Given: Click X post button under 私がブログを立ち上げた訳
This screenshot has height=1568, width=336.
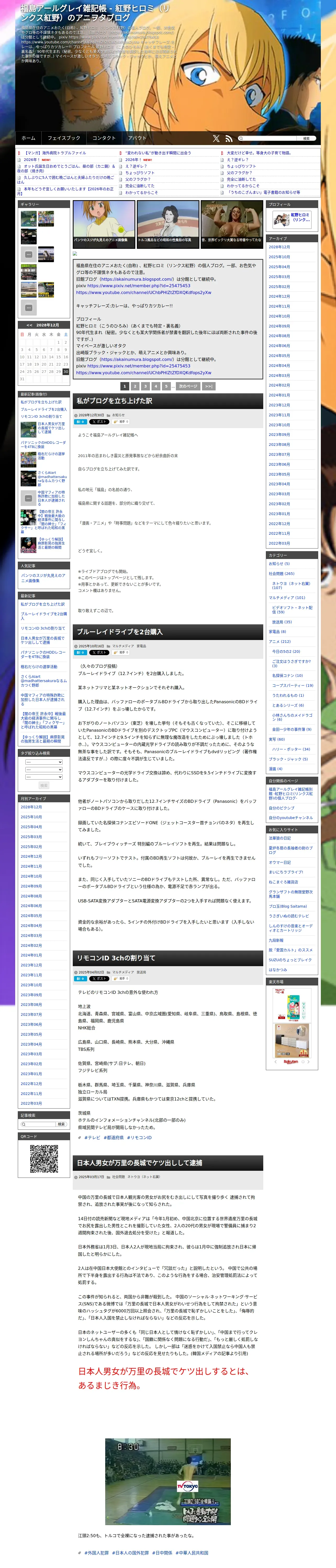Looking at the screenshot, I should [99, 421].
